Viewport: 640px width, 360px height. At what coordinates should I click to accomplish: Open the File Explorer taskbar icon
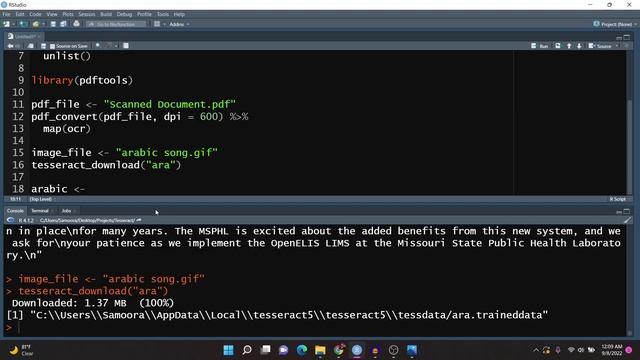click(320, 350)
